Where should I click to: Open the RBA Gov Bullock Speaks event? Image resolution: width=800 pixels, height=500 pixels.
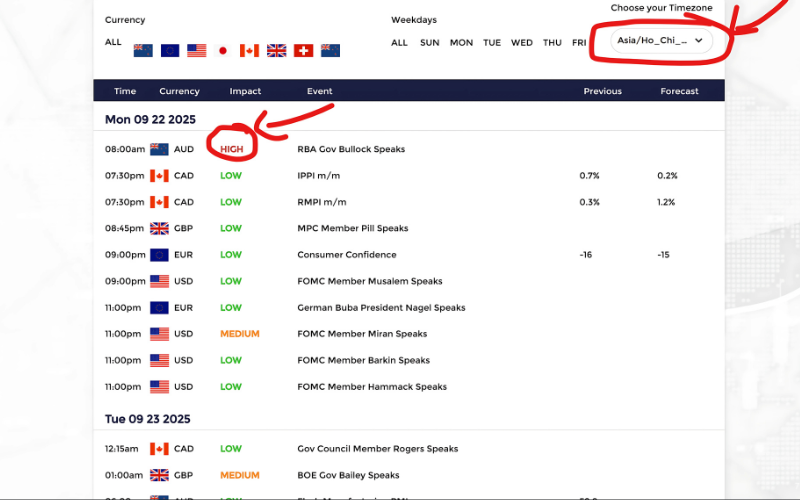(x=351, y=149)
